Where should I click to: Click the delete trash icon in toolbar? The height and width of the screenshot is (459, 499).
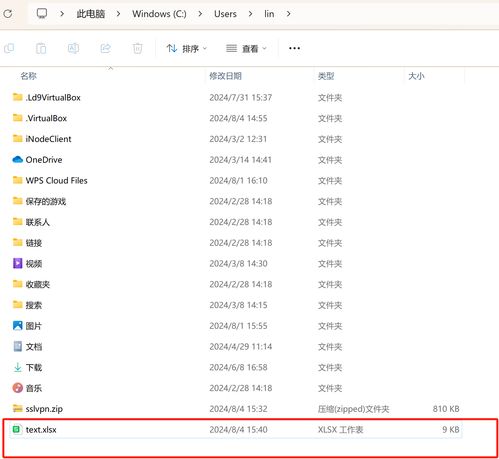(x=137, y=49)
